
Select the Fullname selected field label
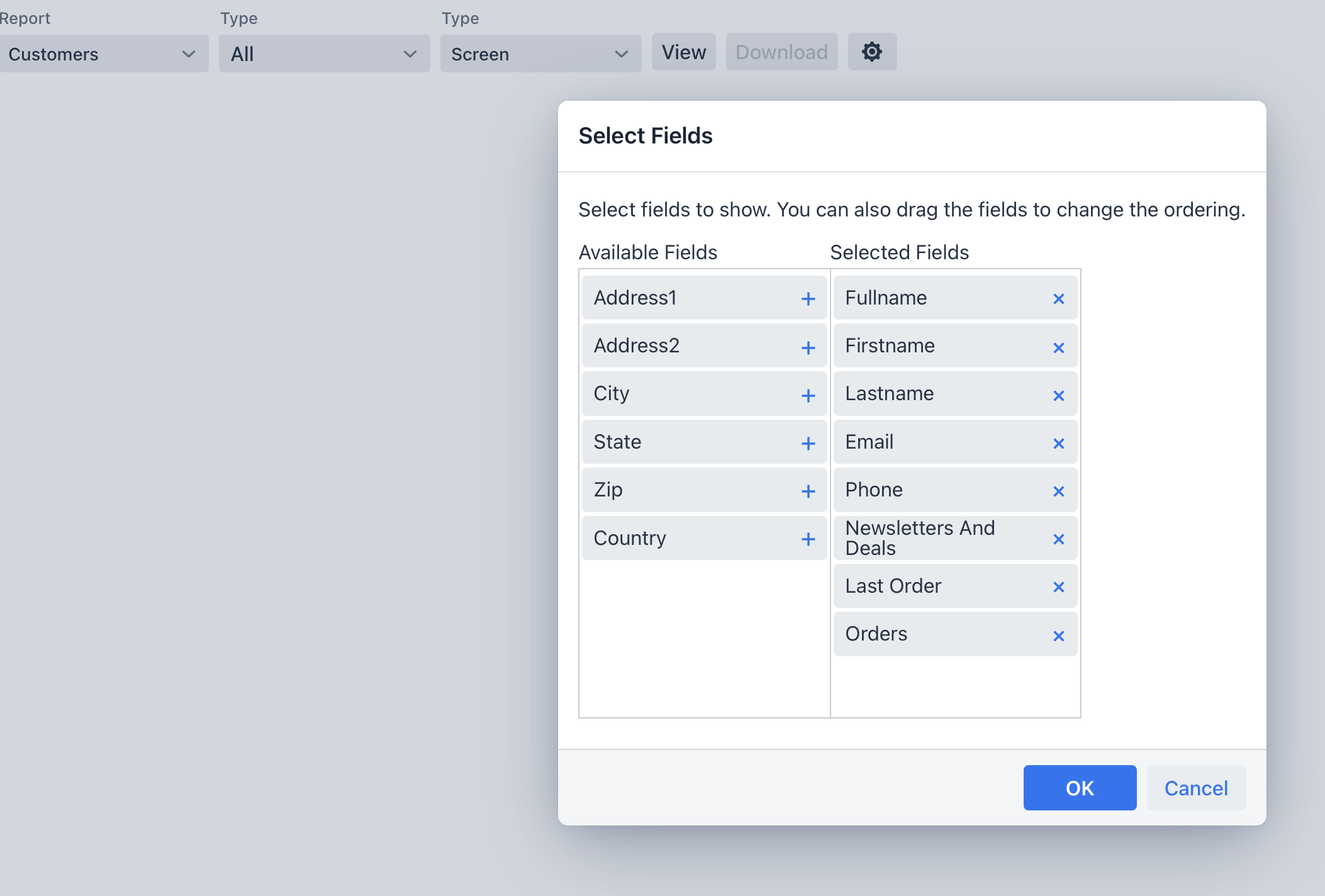[886, 298]
